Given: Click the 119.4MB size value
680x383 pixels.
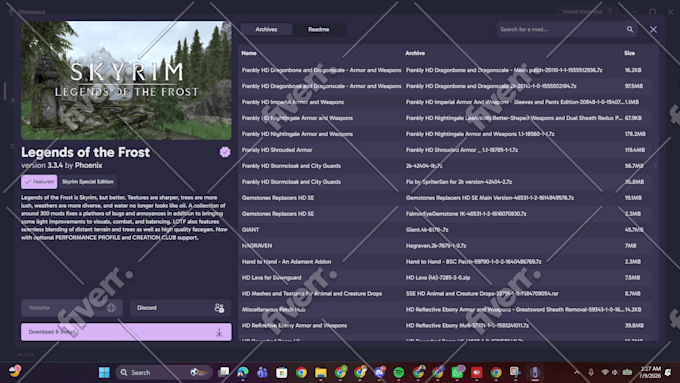Looking at the screenshot, I should [x=635, y=150].
